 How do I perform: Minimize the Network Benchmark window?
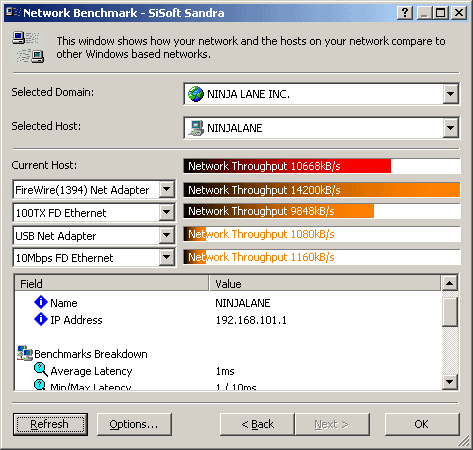[425, 13]
